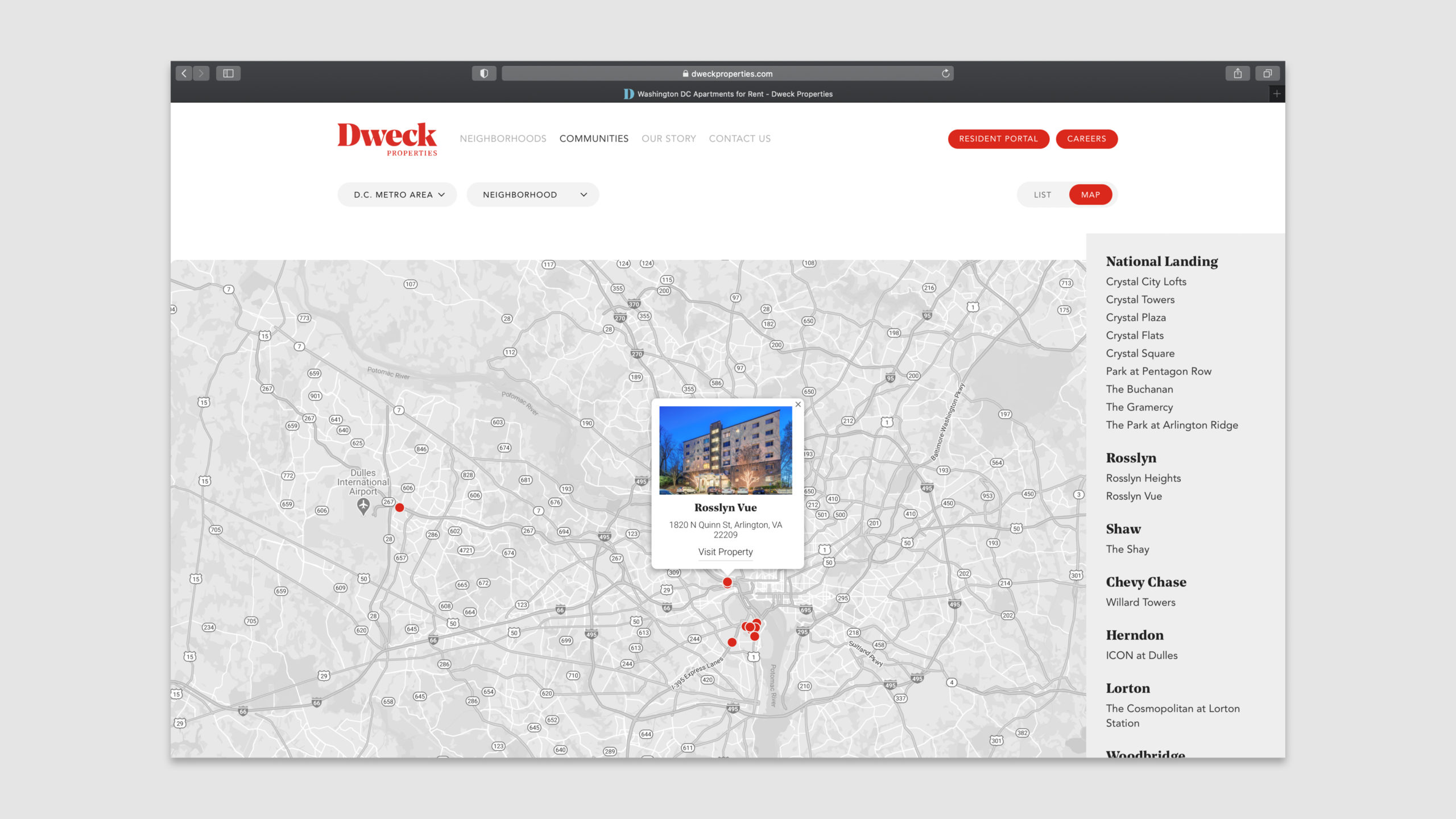Open the Neighborhoods nav menu

[503, 139]
